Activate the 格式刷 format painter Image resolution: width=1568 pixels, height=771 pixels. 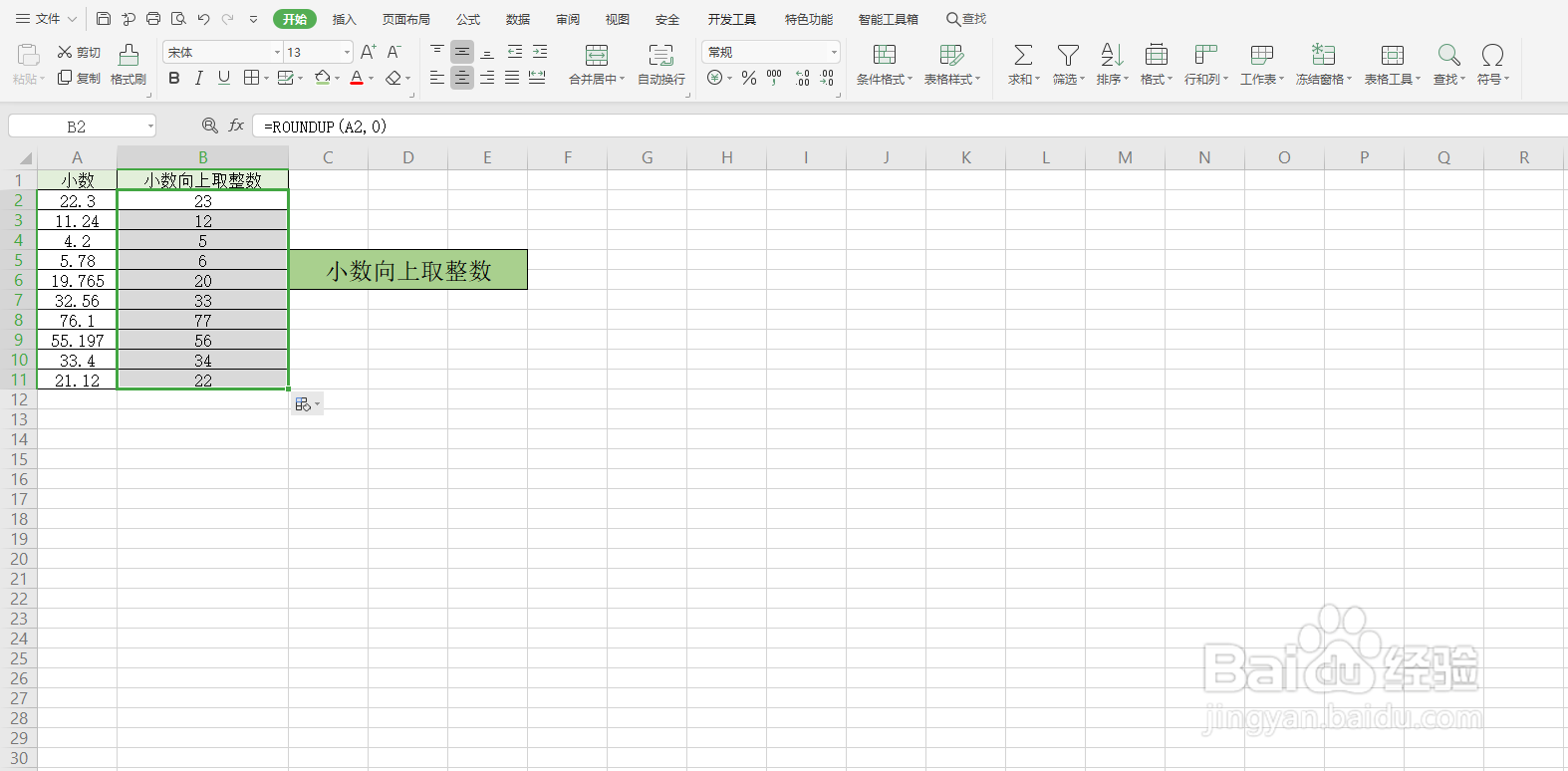[129, 65]
